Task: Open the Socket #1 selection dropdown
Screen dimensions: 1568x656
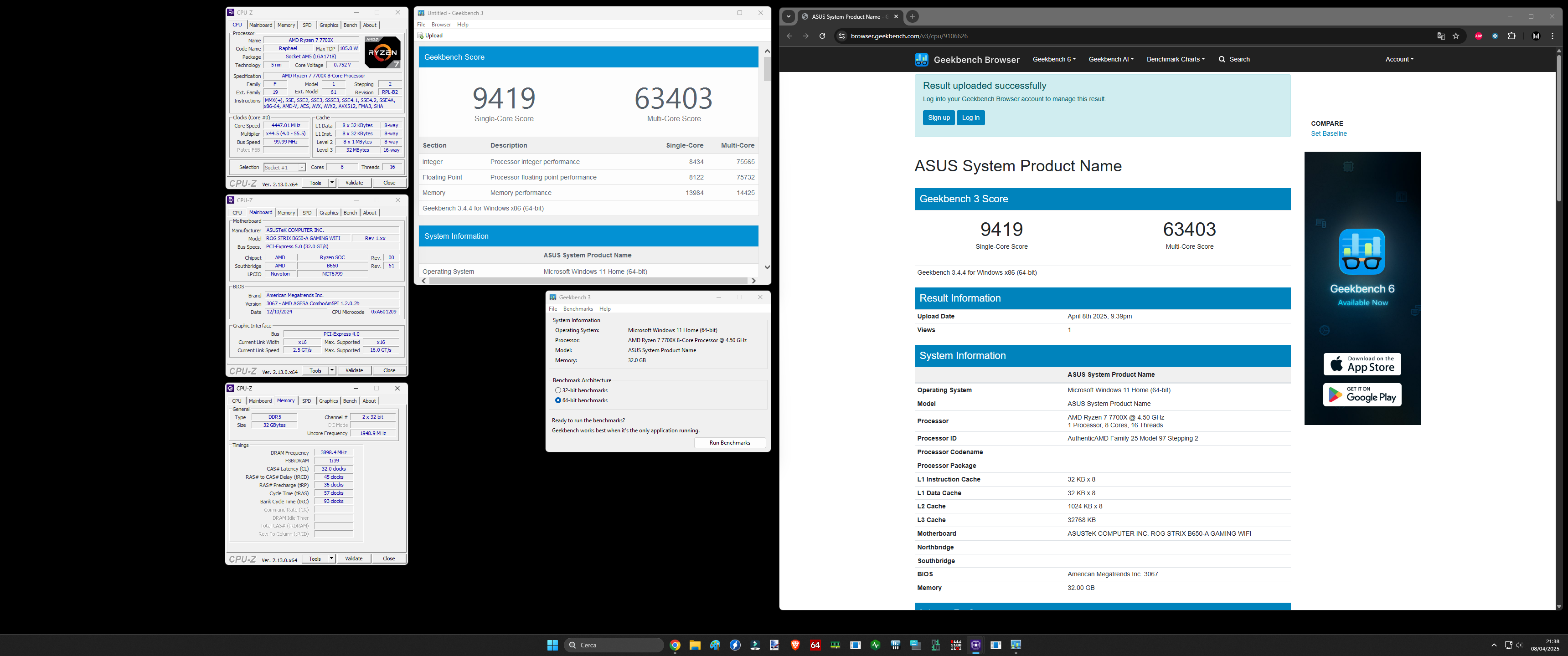Action: click(284, 167)
